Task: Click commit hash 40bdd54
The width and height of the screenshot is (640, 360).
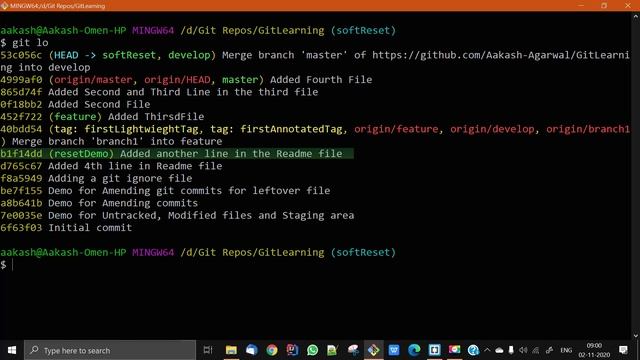Action: 21,129
